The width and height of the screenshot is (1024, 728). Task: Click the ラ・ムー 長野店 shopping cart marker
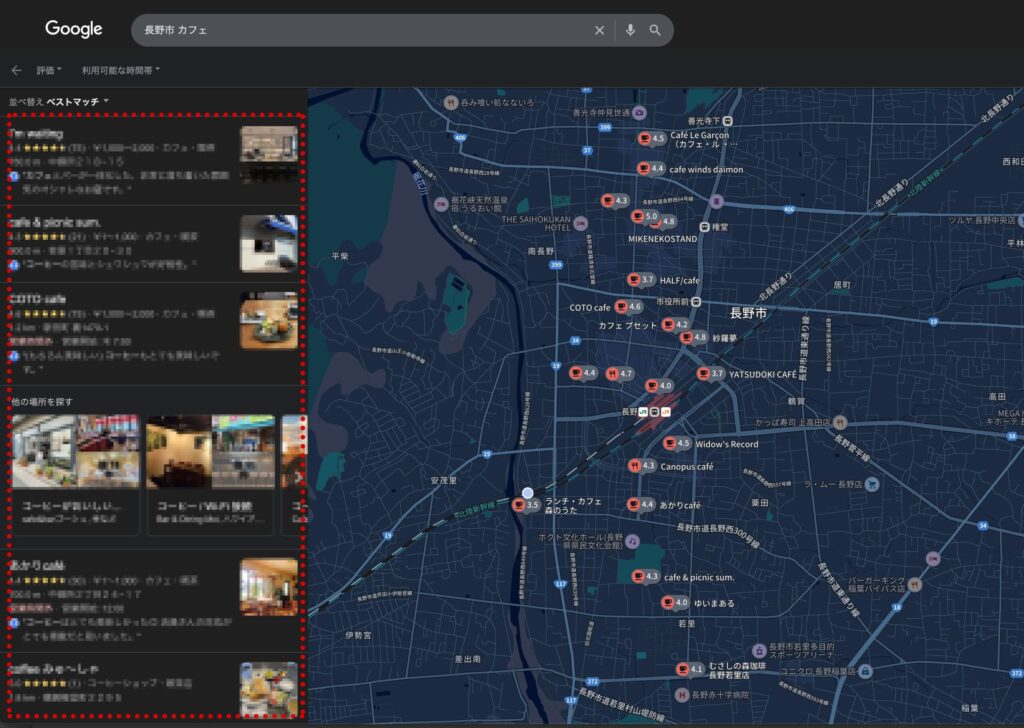[872, 484]
